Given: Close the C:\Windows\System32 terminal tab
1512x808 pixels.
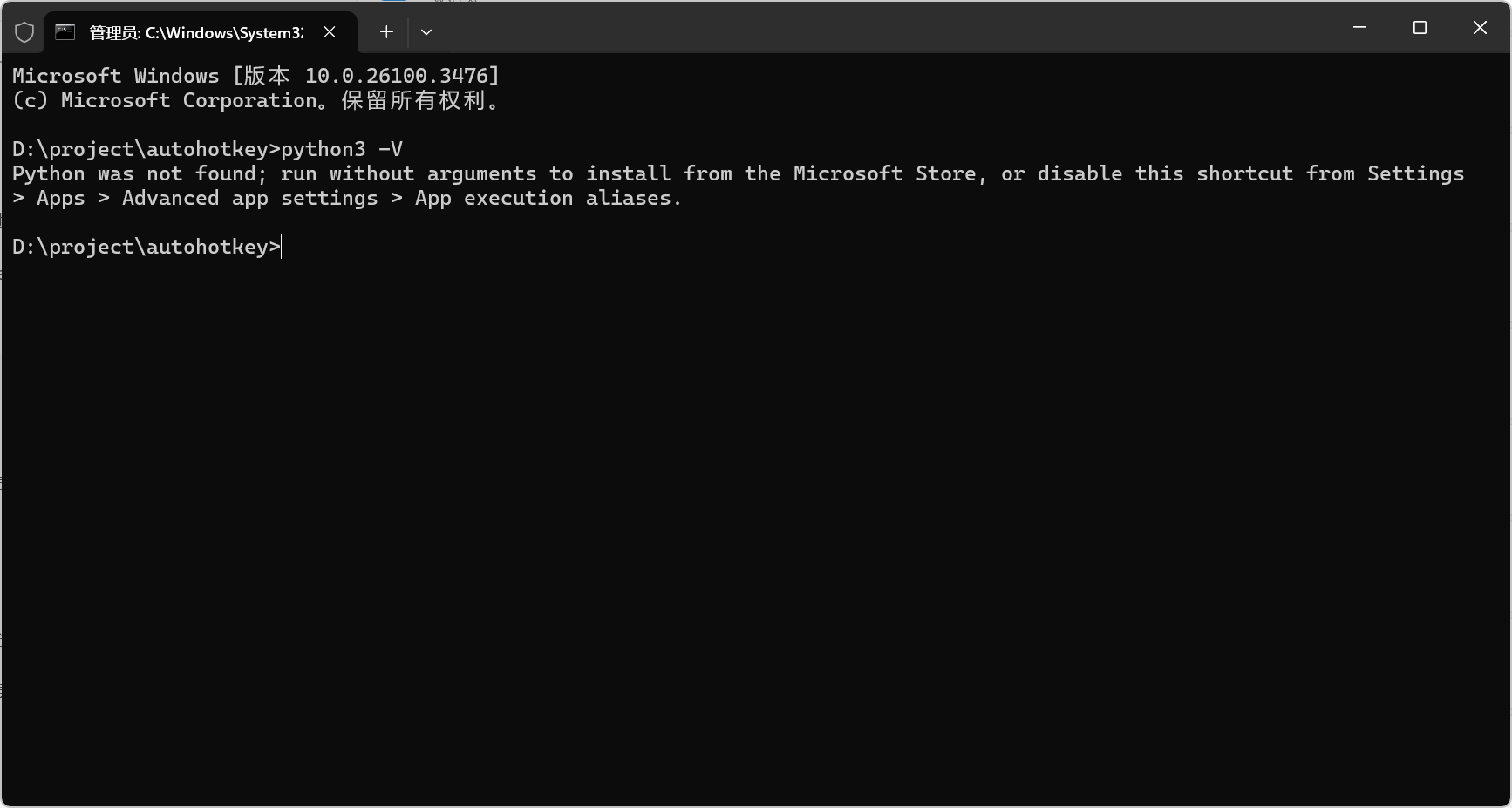Looking at the screenshot, I should point(330,32).
